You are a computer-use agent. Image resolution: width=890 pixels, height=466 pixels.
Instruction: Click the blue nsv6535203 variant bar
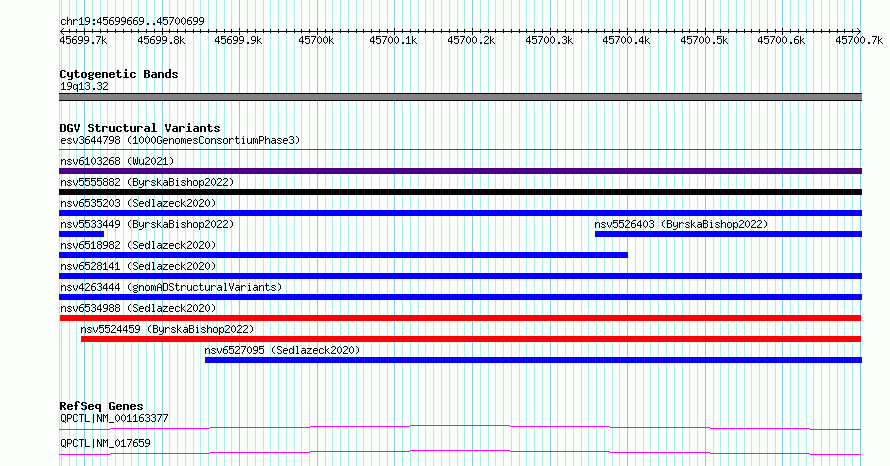[460, 213]
